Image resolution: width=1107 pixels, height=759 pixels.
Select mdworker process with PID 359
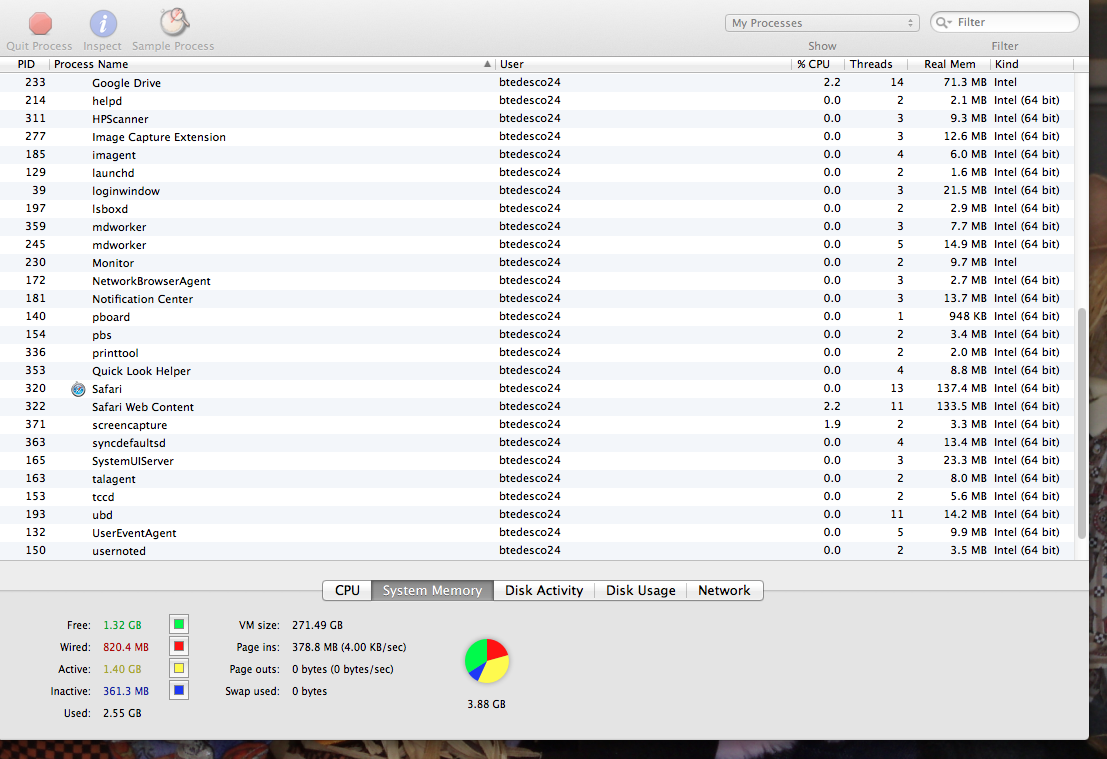click(x=537, y=227)
